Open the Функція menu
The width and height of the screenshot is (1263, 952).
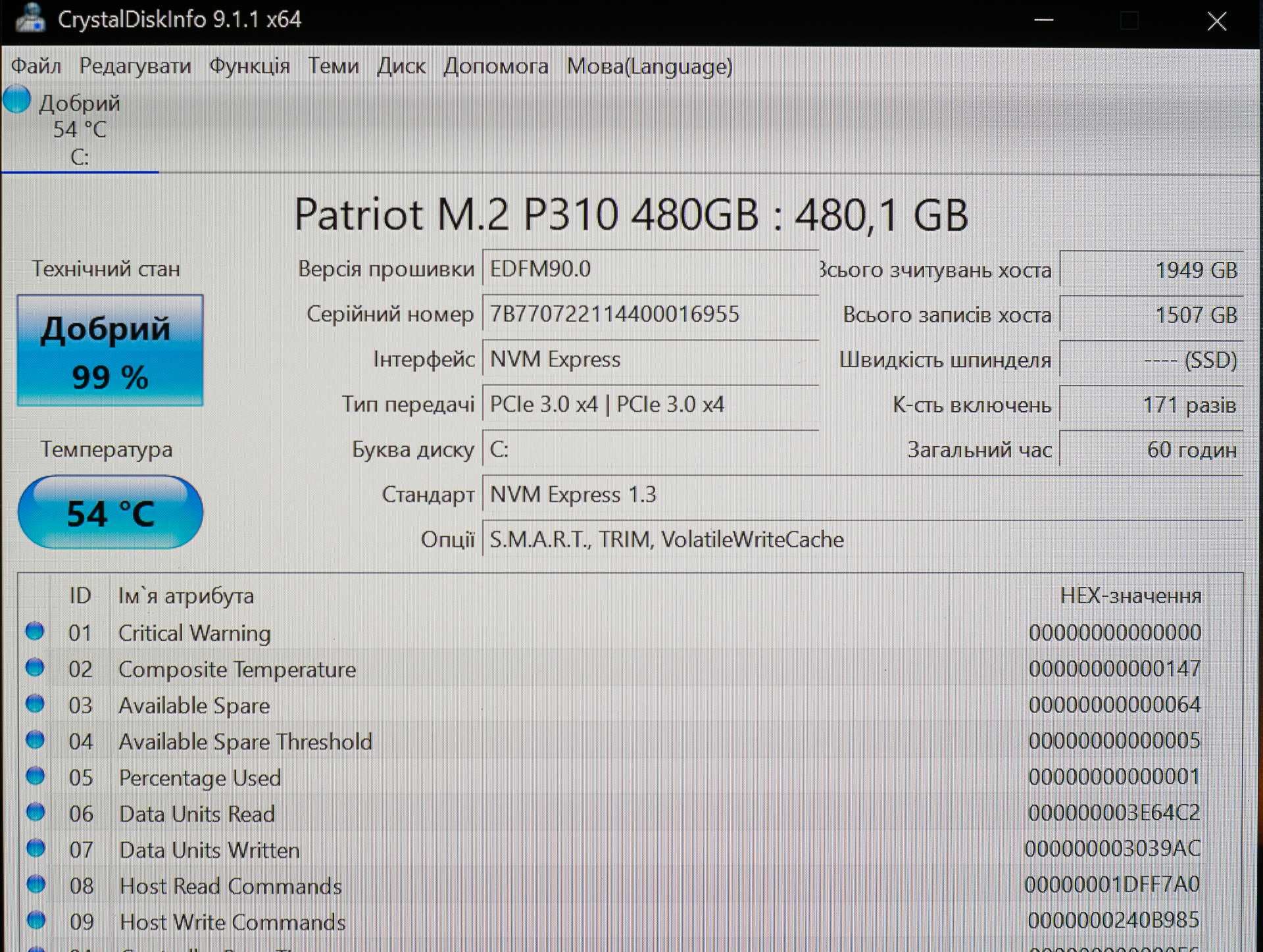click(x=249, y=66)
